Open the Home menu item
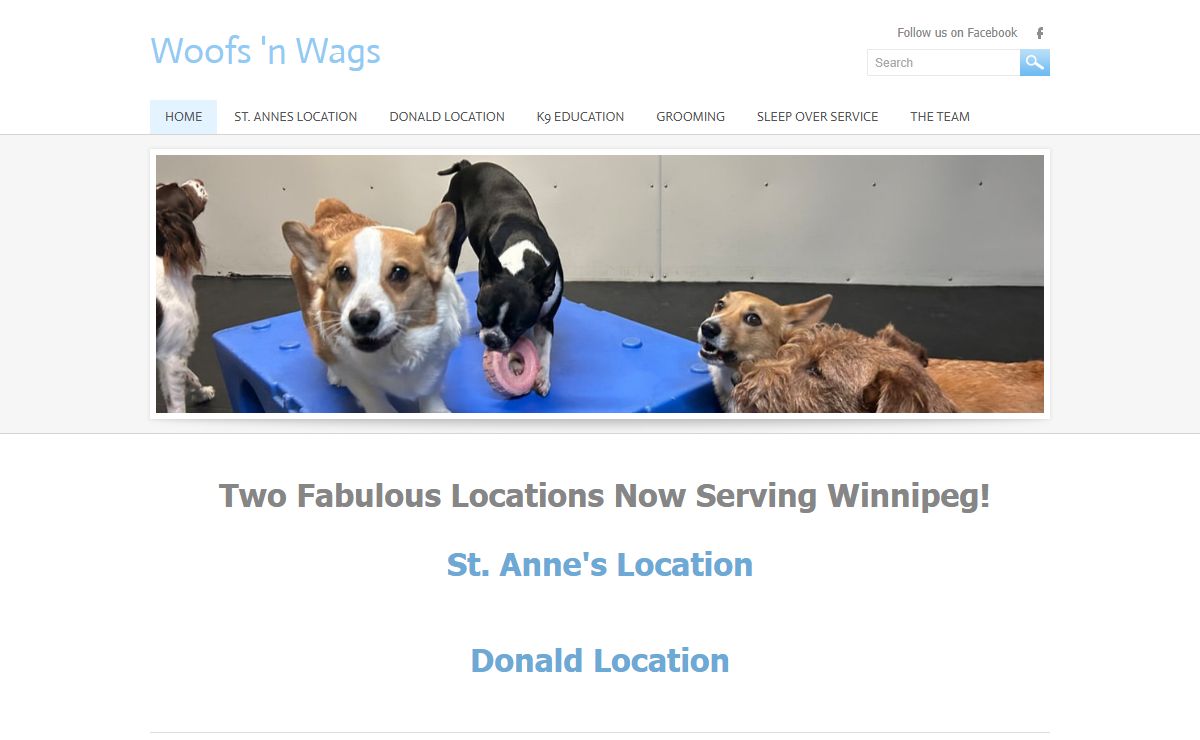 [x=183, y=117]
